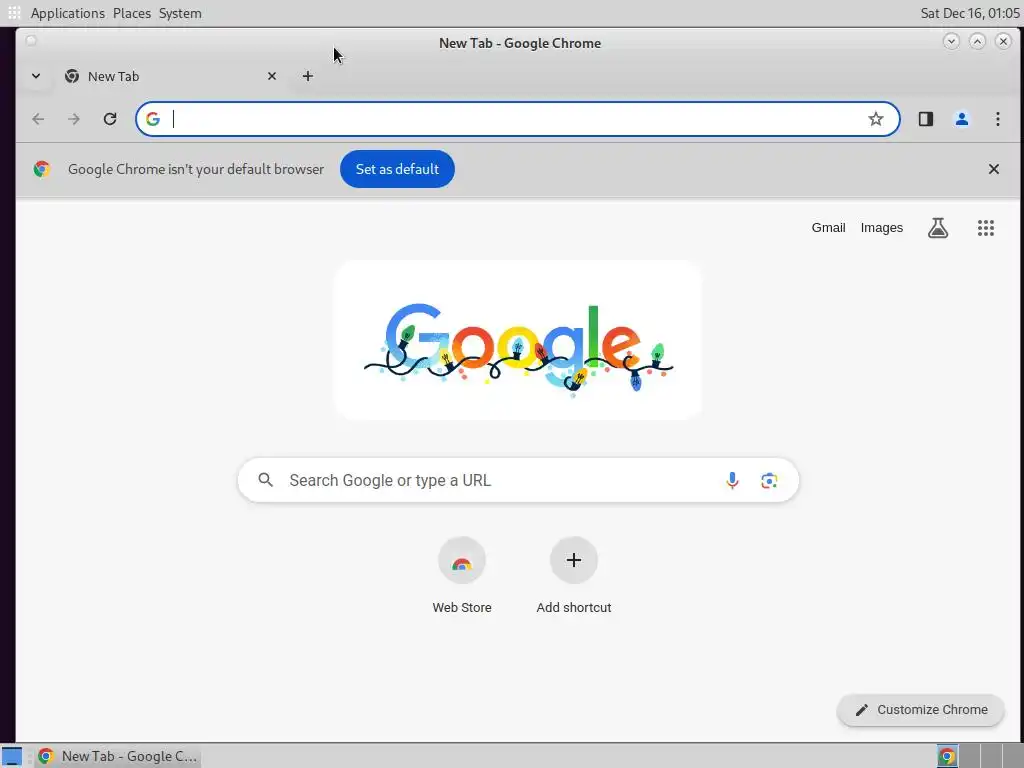Go back with the back arrow
Viewport: 1024px width, 768px height.
click(38, 119)
